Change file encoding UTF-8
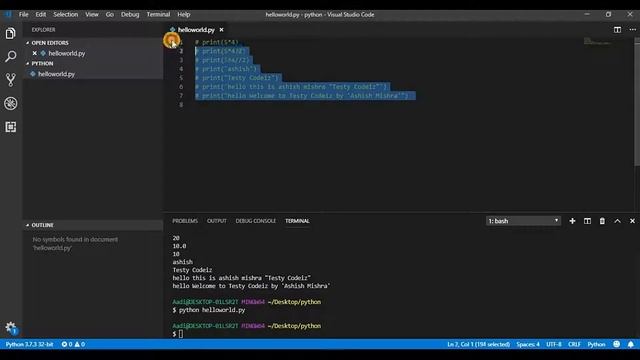 pyautogui.click(x=553, y=344)
